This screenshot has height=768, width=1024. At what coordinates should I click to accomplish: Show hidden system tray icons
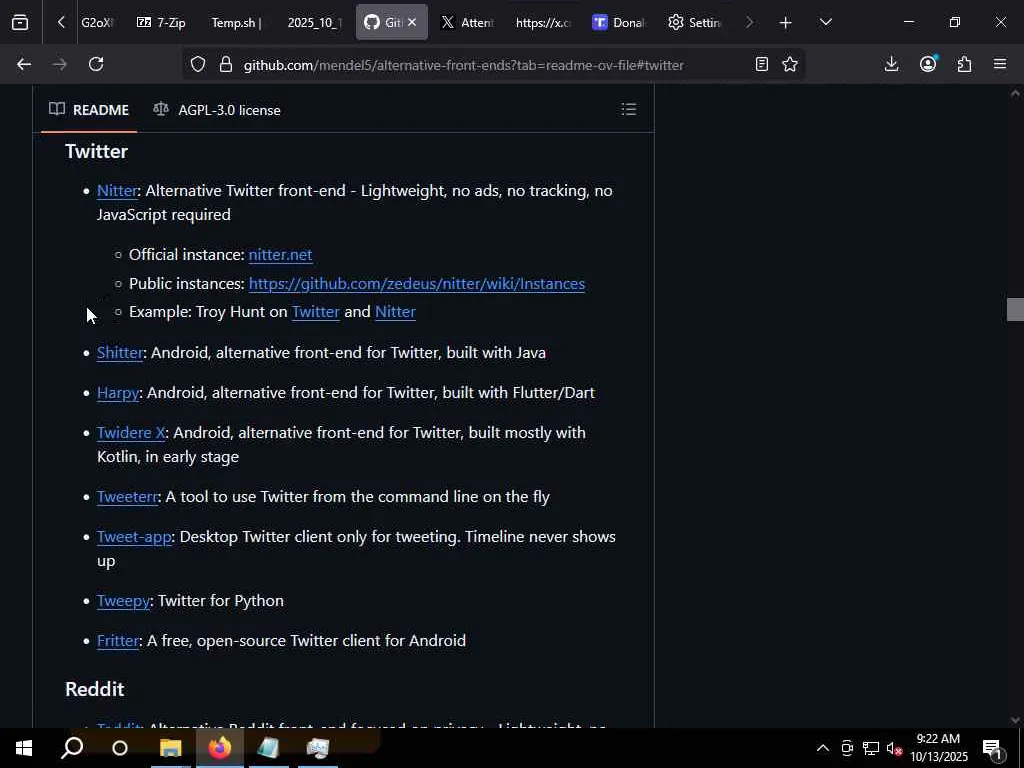pyautogui.click(x=823, y=748)
